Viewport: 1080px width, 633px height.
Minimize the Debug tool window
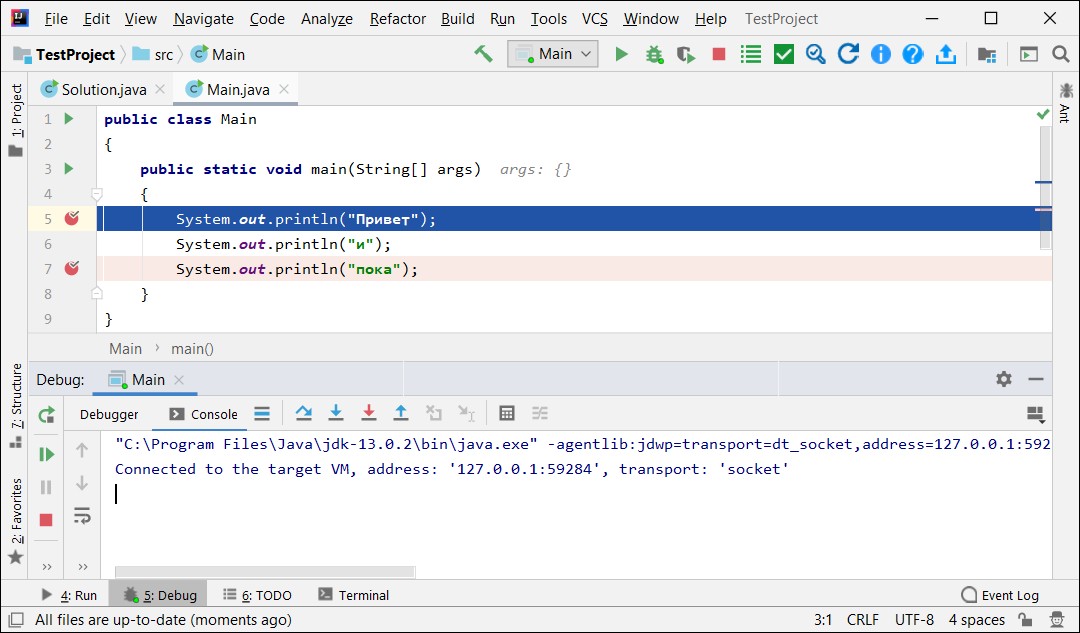tap(1035, 379)
